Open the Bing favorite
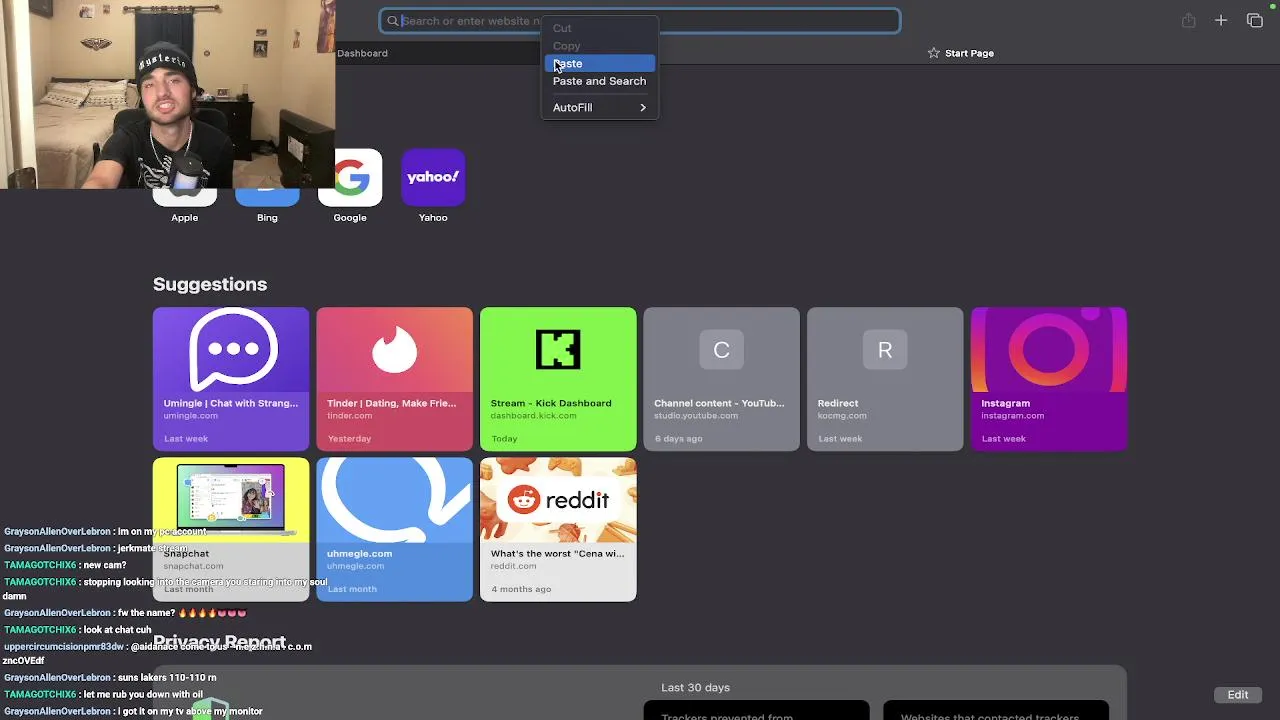Screen dimensions: 1280x720 [x=267, y=198]
